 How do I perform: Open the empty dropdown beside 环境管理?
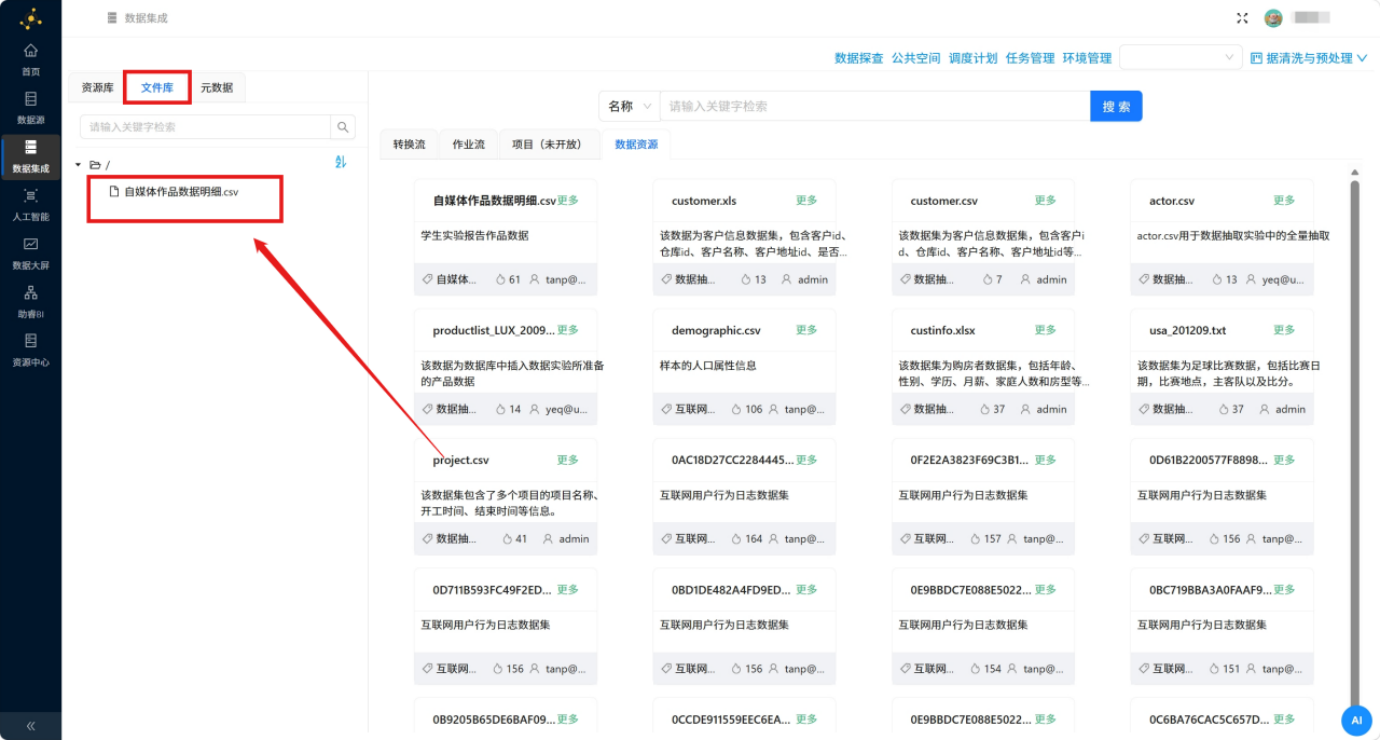[1180, 58]
